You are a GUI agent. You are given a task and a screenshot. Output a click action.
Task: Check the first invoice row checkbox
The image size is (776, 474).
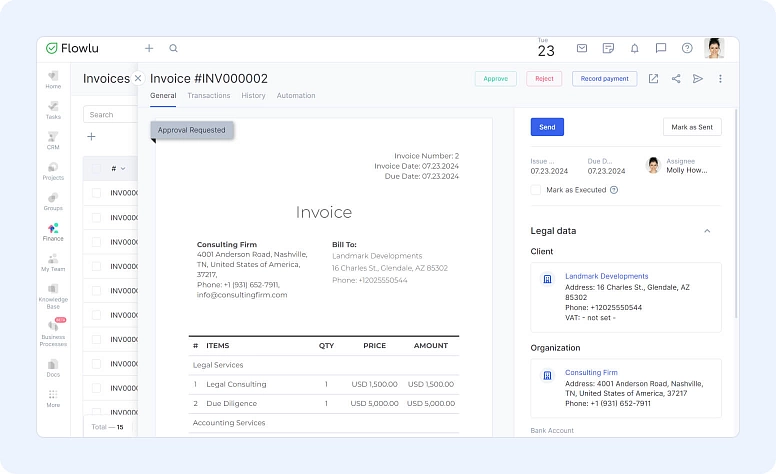pos(96,193)
